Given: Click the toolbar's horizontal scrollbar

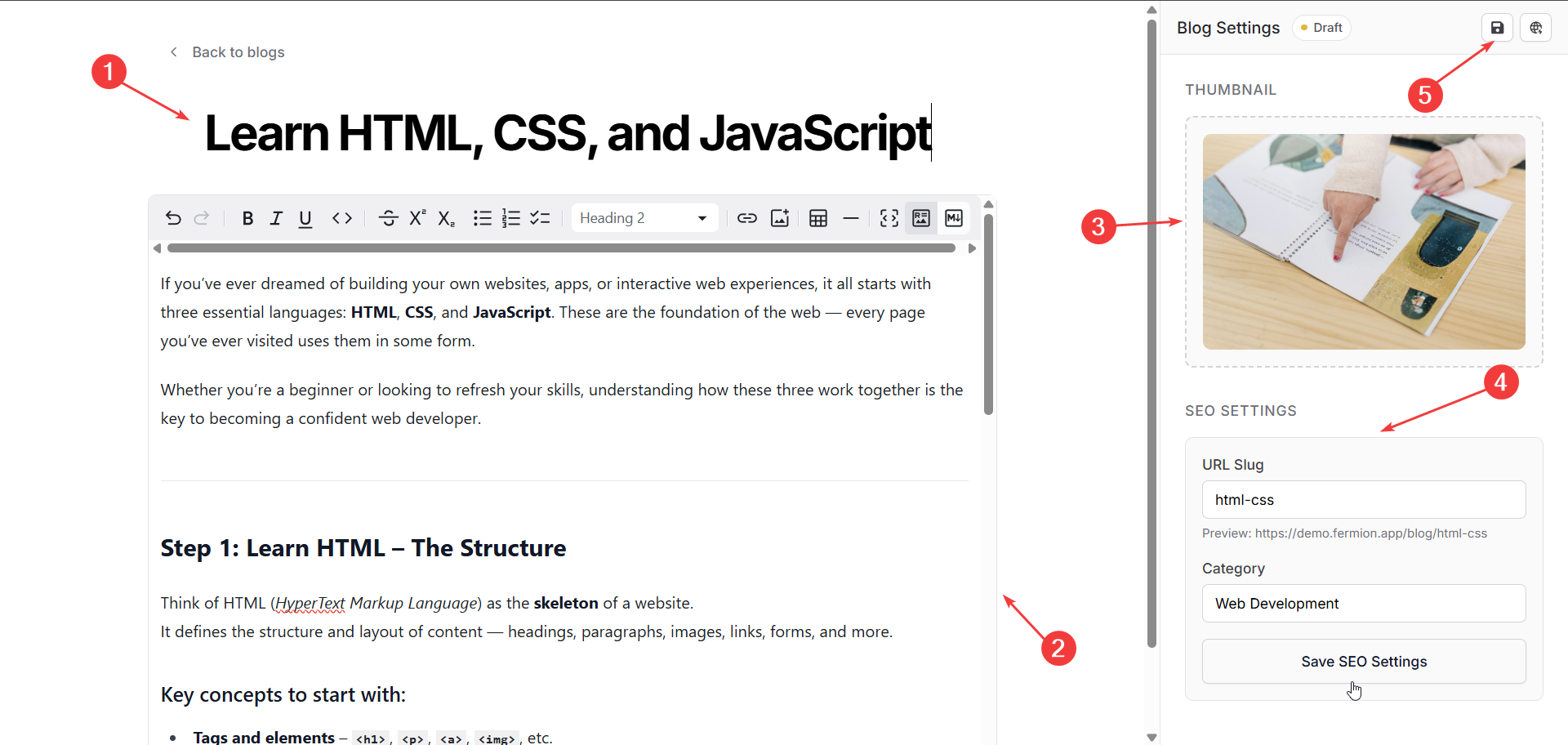Looking at the screenshot, I should coord(561,248).
